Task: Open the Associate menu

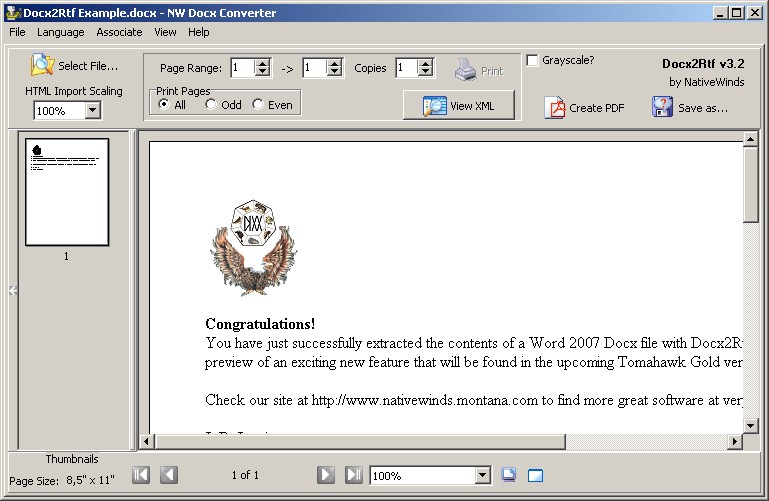Action: click(x=119, y=32)
